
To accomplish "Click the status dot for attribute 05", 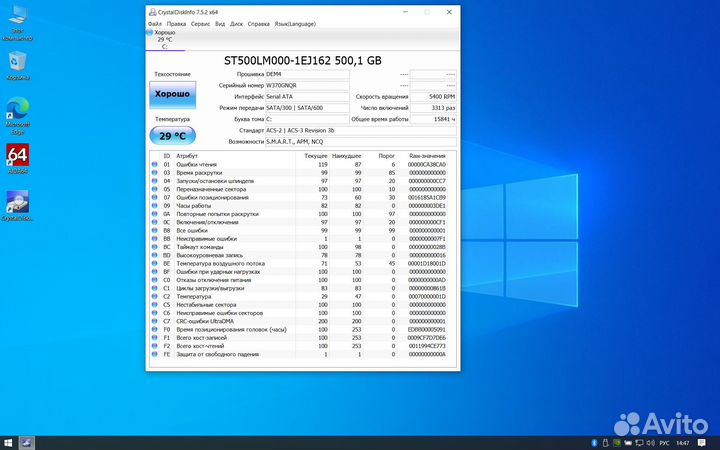I will (x=154, y=189).
